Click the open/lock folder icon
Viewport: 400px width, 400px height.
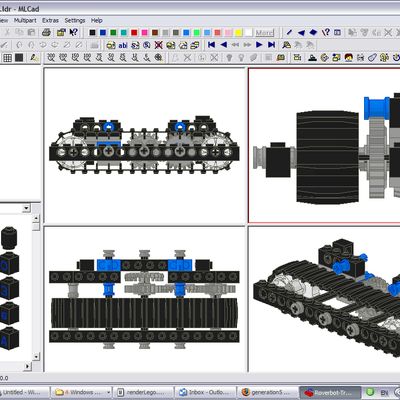tap(61, 32)
